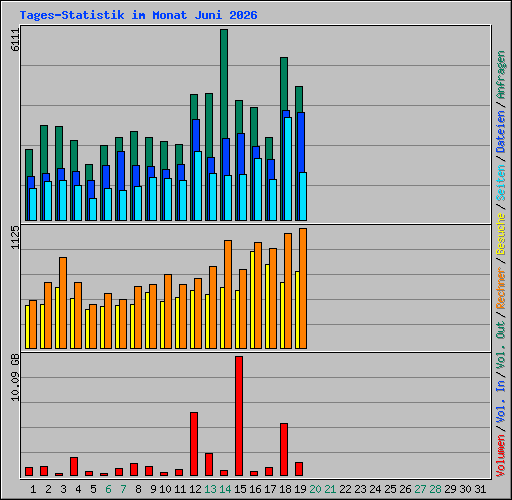Click the 10.09 GB axis label

pyautogui.click(x=15, y=377)
